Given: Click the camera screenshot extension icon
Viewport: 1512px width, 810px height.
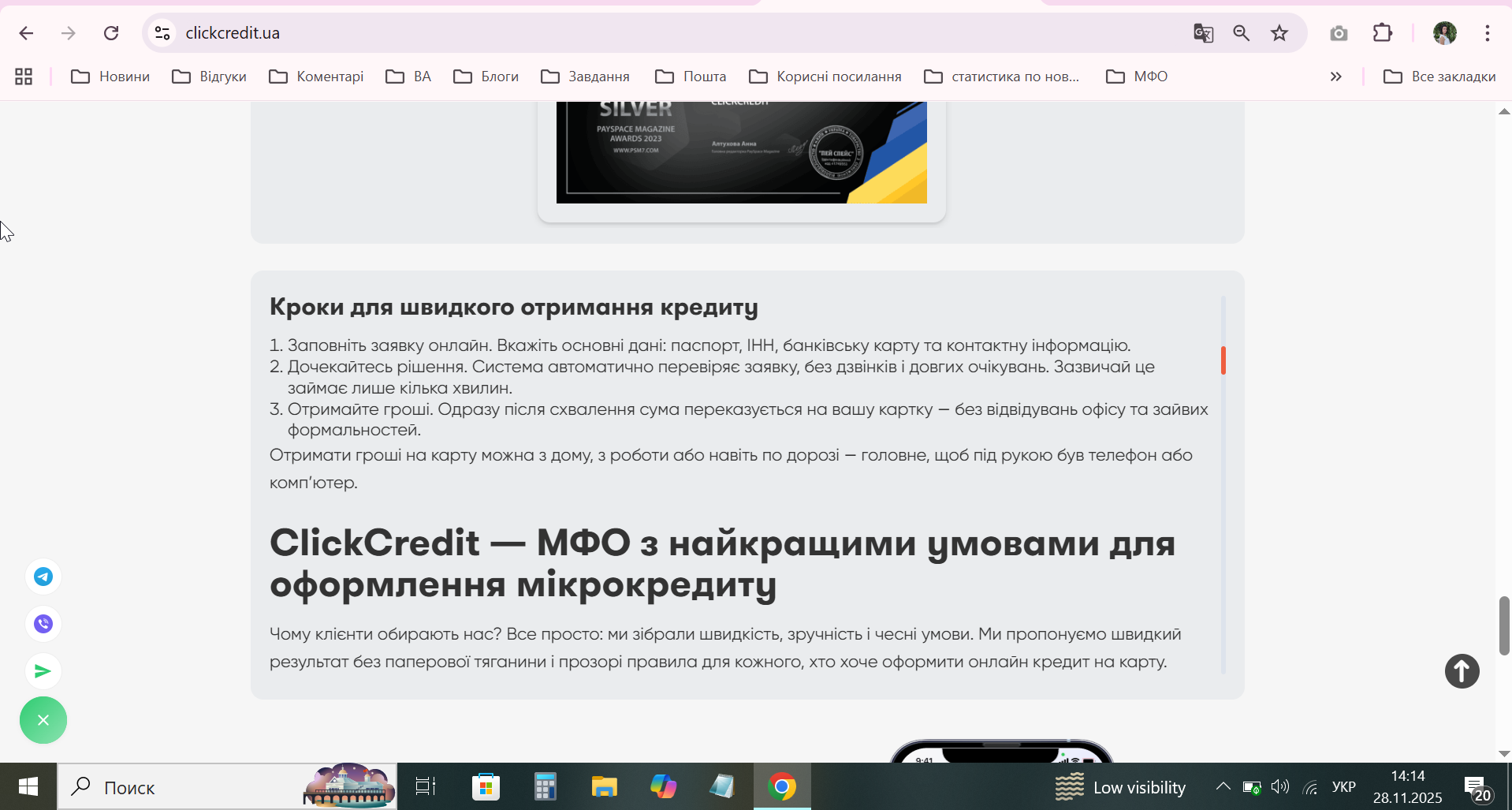Looking at the screenshot, I should (1339, 33).
